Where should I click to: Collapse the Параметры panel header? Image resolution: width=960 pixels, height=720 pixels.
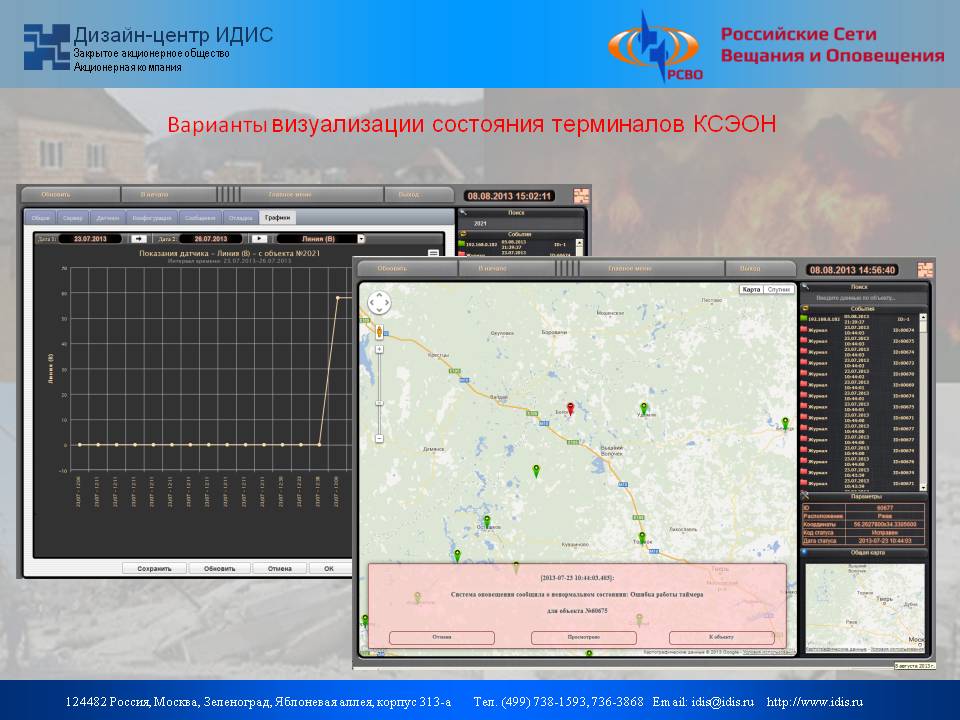tap(865, 497)
